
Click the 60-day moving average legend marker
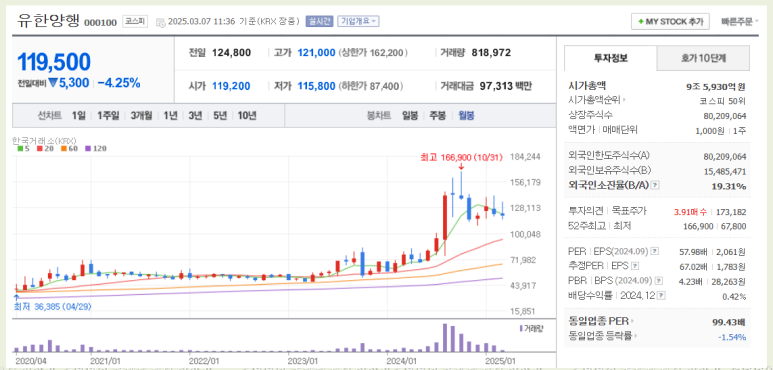(x=64, y=148)
